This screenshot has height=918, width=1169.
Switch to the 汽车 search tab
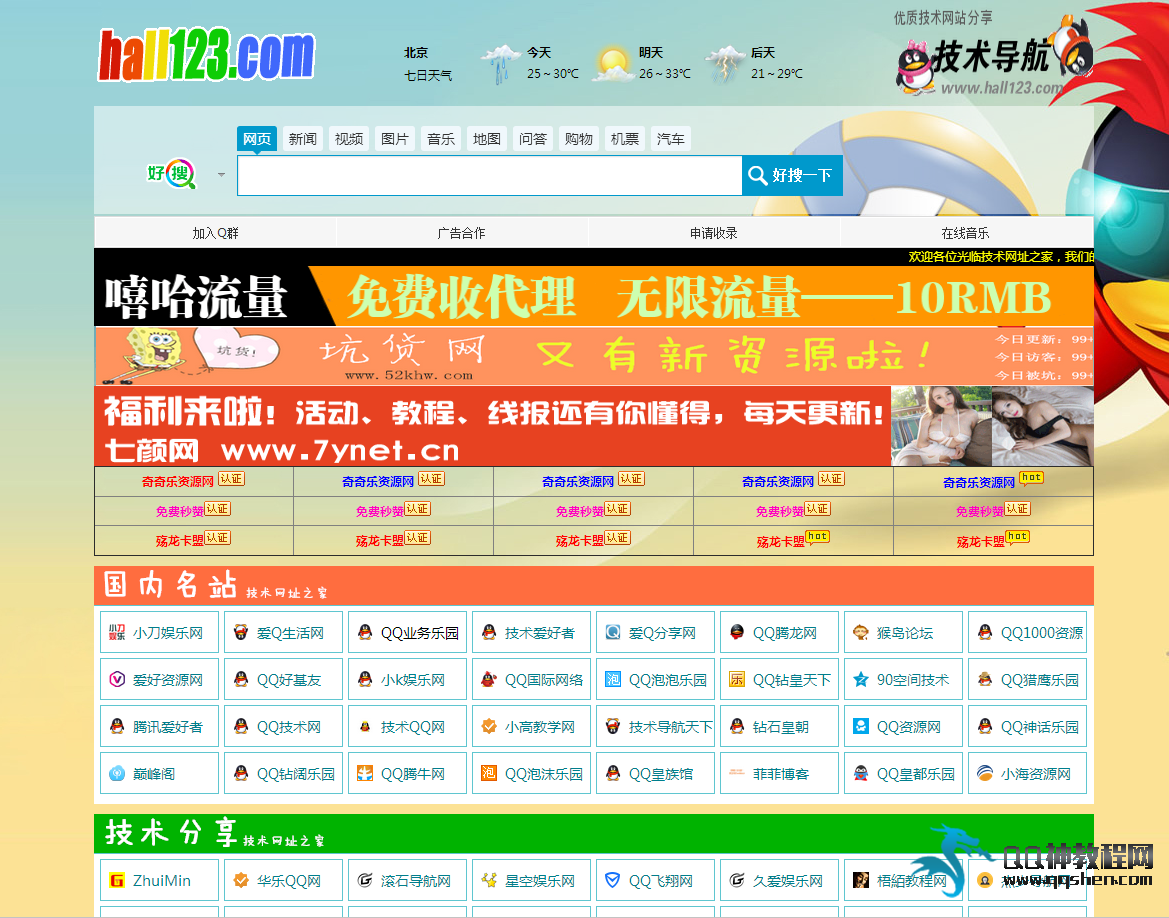click(671, 139)
